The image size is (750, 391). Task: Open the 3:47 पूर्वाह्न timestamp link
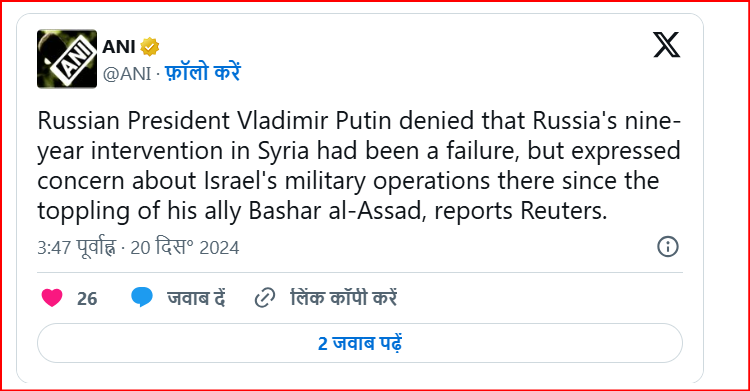(x=77, y=247)
